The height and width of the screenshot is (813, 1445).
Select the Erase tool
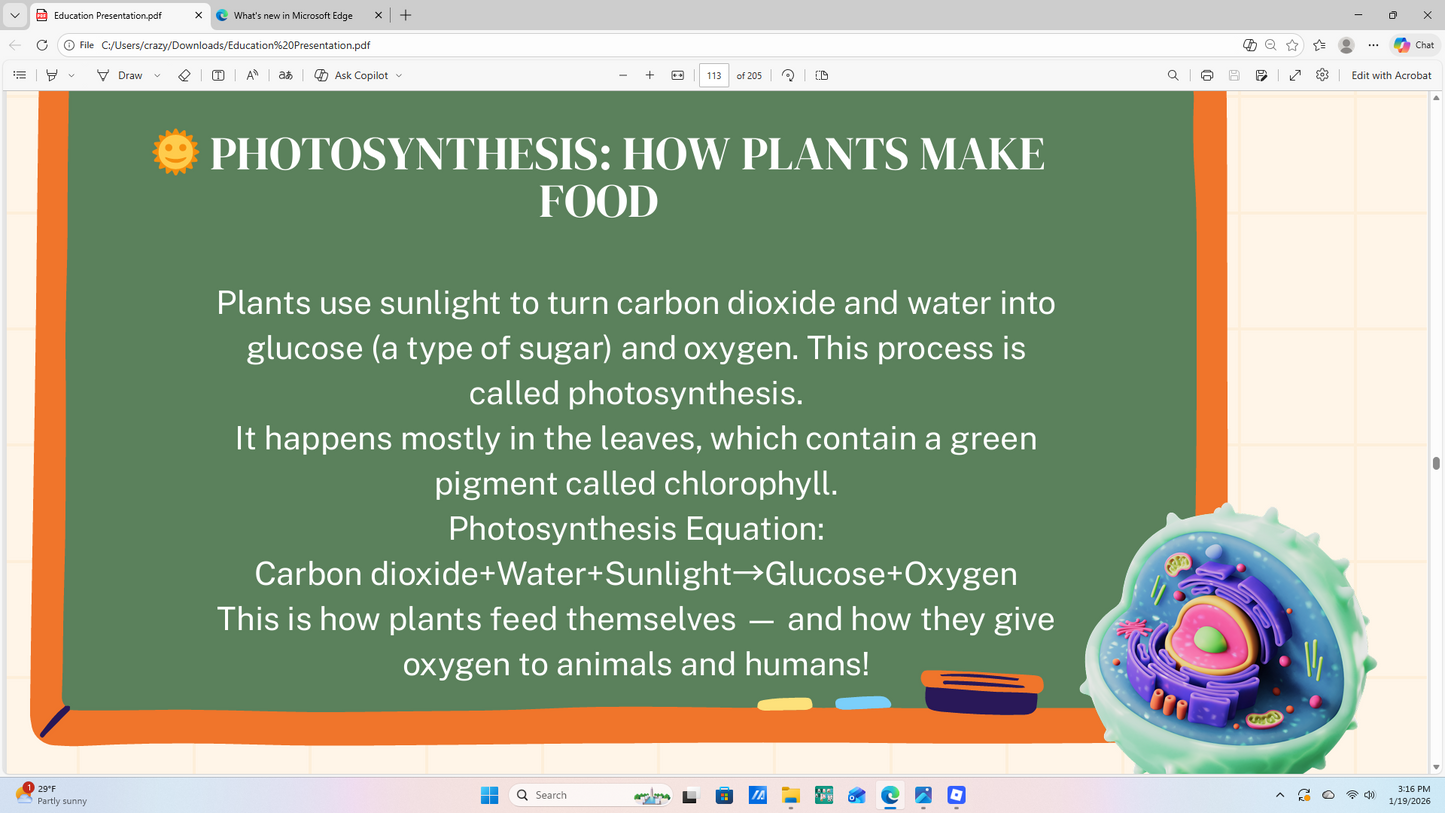(184, 75)
